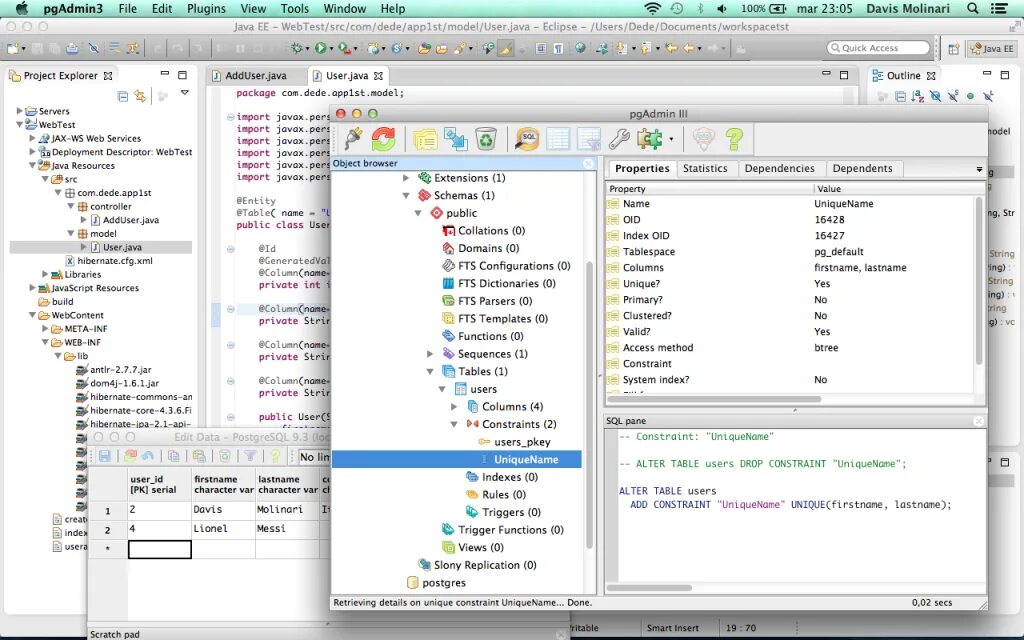Select the Indexes (0) node

point(509,477)
